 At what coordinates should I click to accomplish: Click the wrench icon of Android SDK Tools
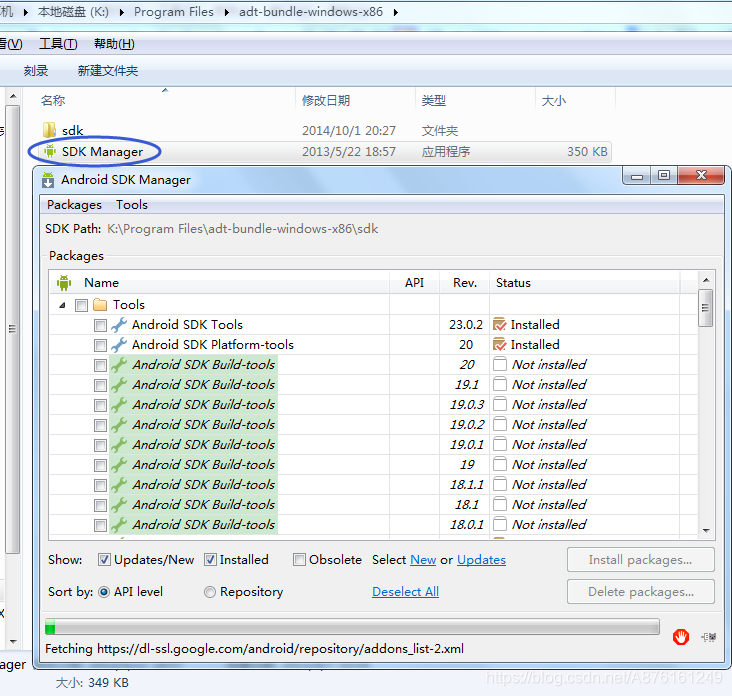tap(119, 324)
